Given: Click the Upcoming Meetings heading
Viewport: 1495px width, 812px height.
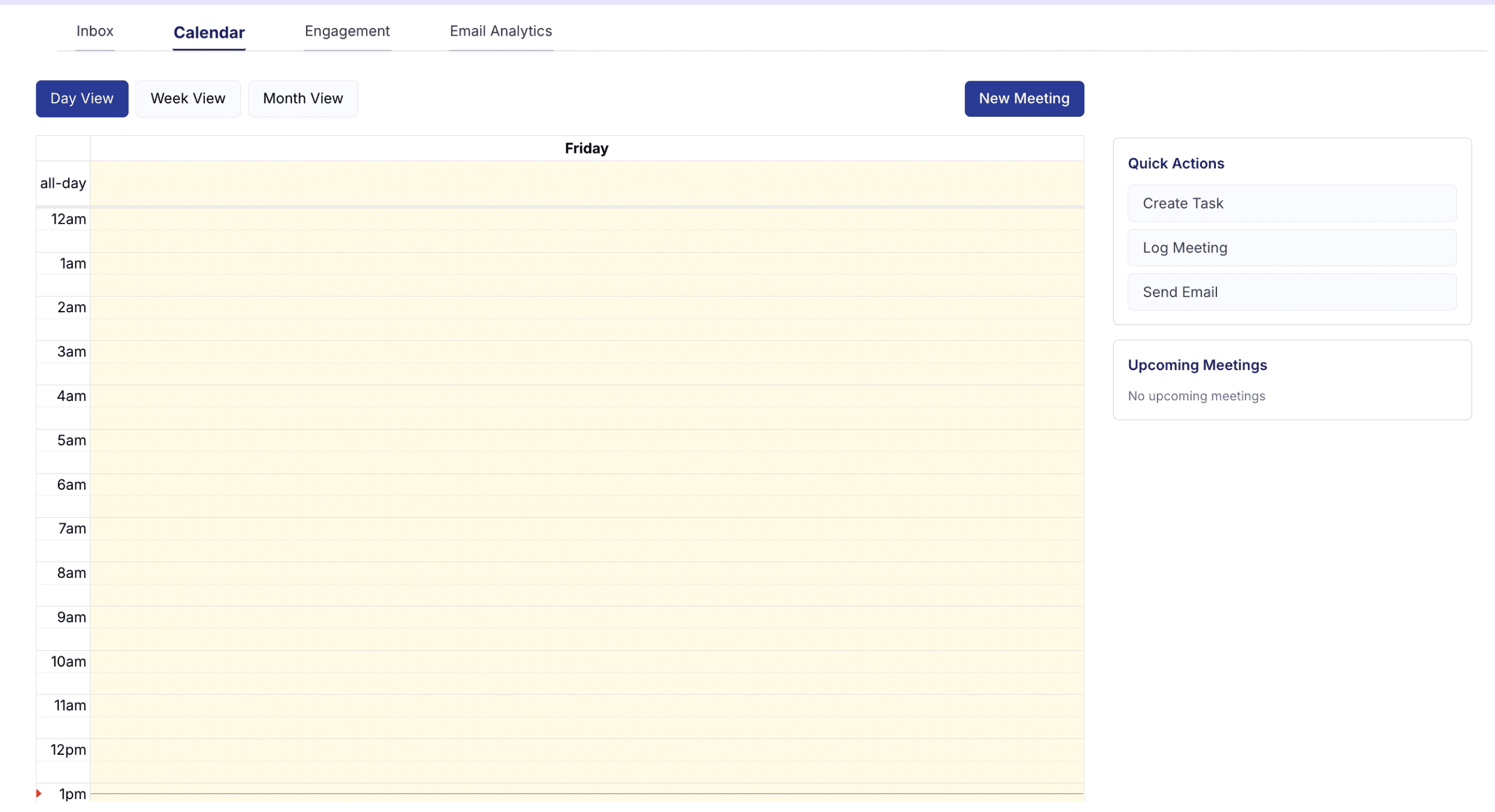Looking at the screenshot, I should pos(1197,364).
